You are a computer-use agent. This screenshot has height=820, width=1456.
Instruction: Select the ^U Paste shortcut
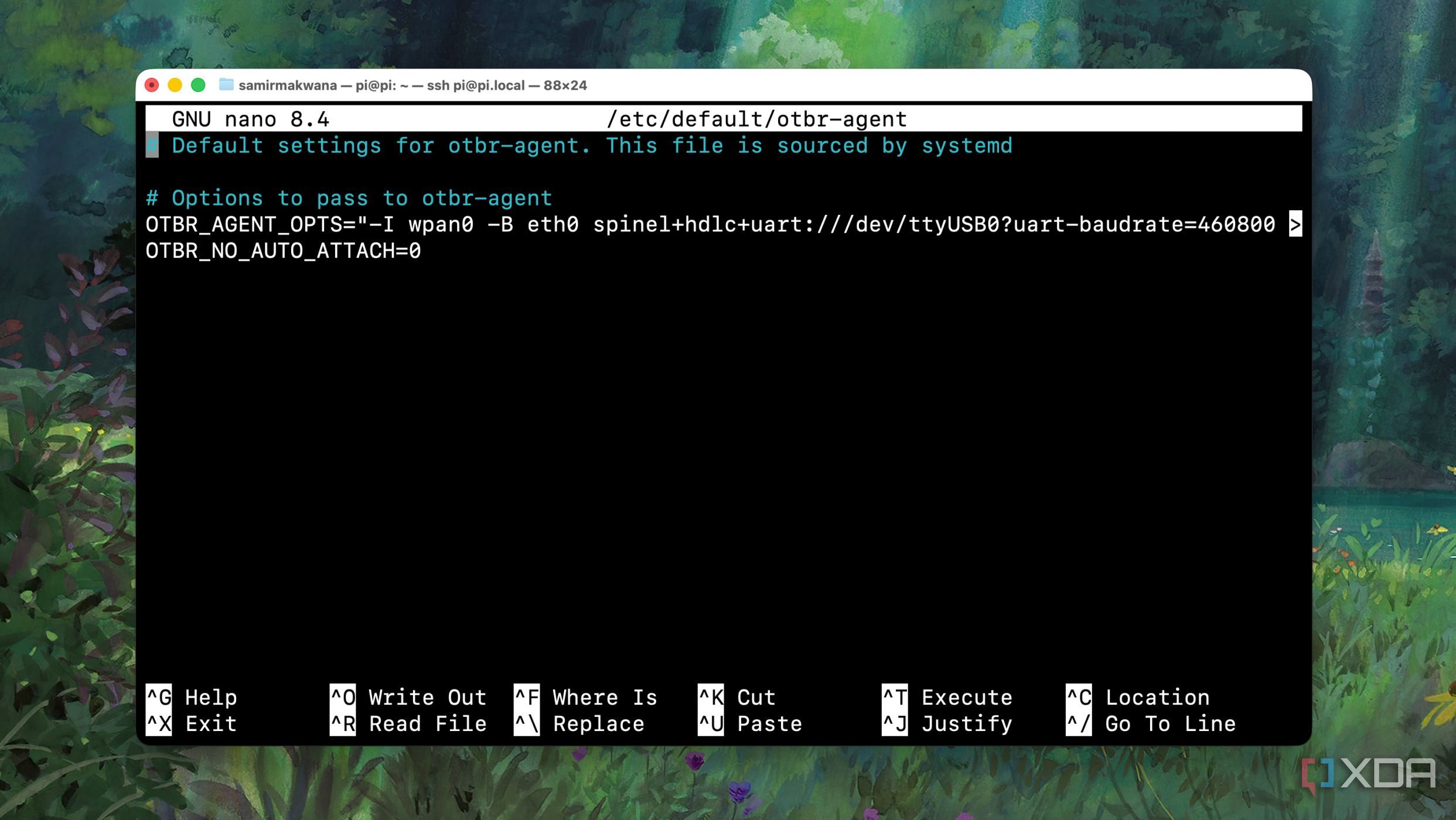(750, 723)
